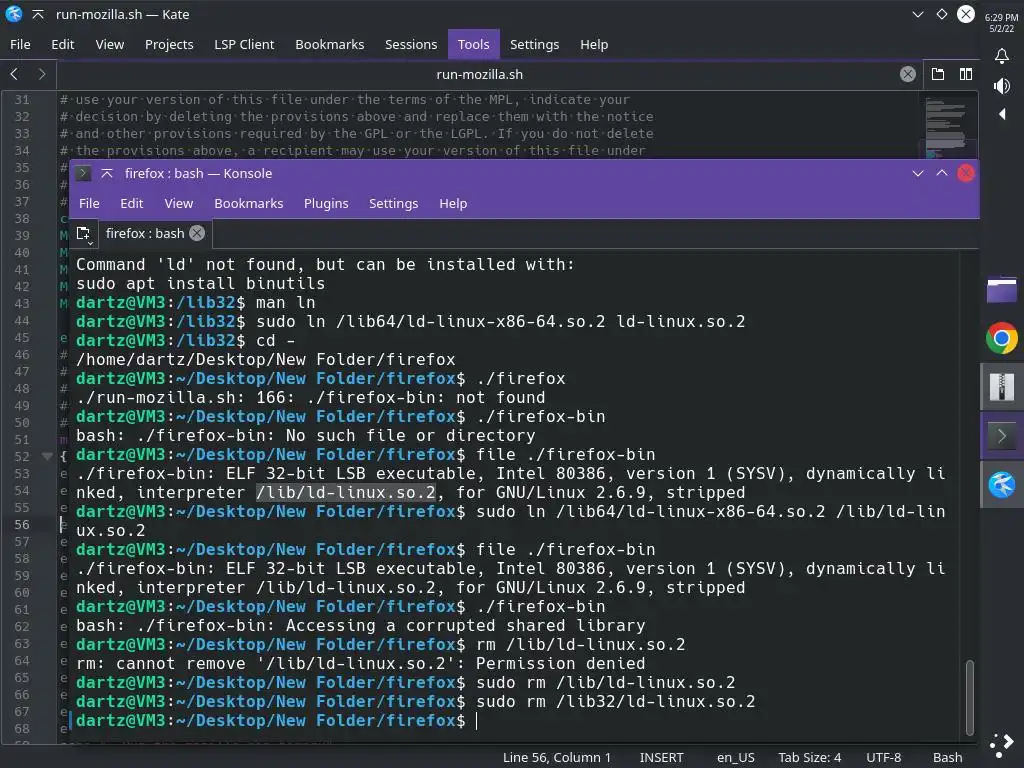Click the split view icon in Kate
1024x768 pixels.
(966, 74)
